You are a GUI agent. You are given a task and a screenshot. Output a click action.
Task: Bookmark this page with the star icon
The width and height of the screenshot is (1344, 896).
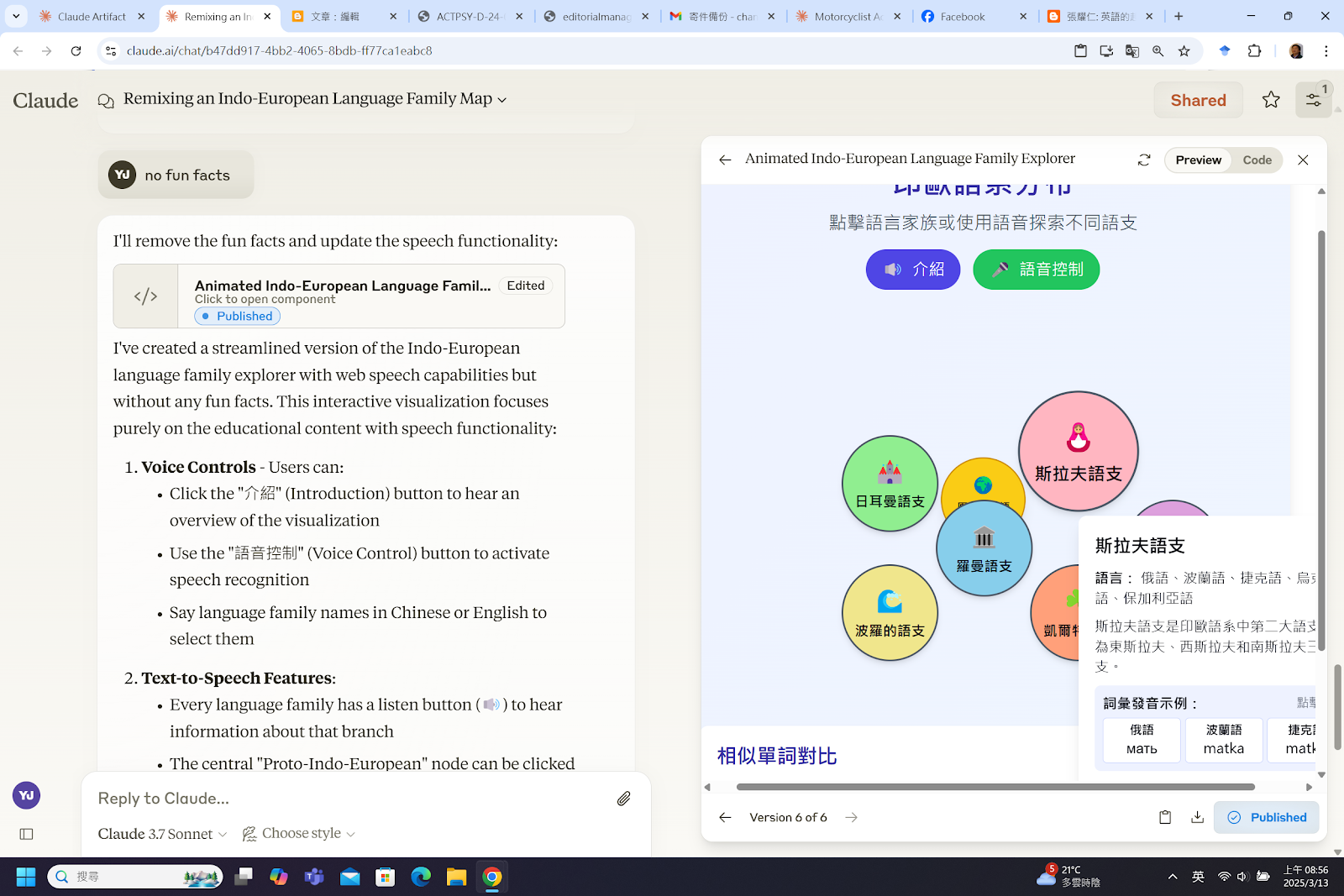coord(1184,51)
